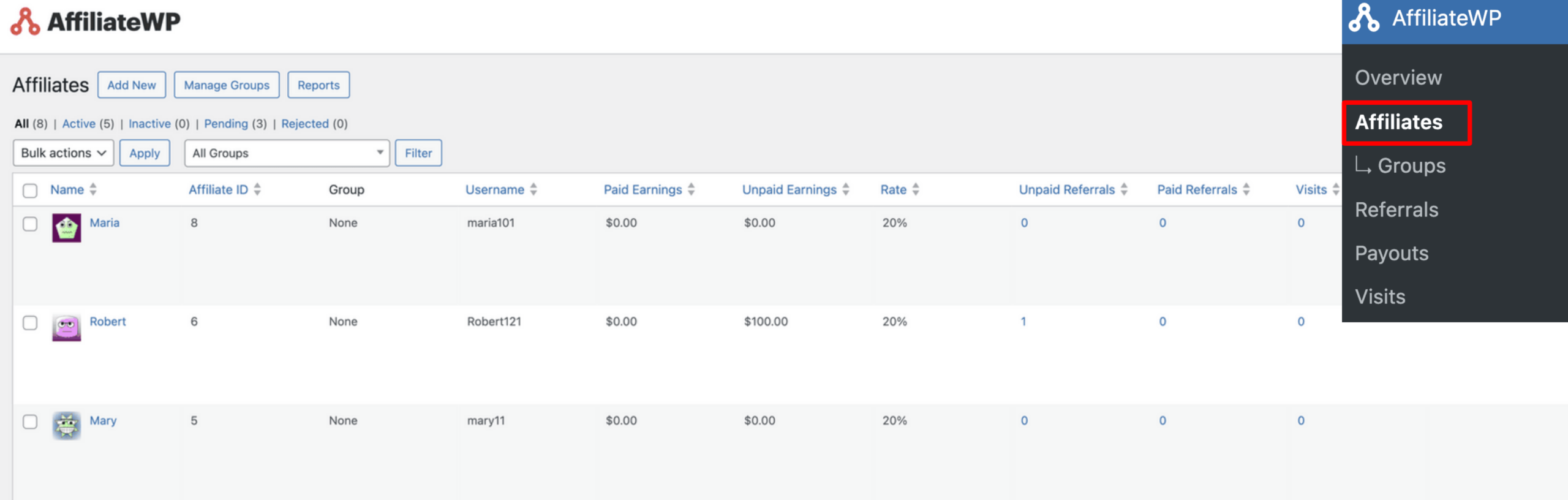Select username maria101

[x=491, y=222]
